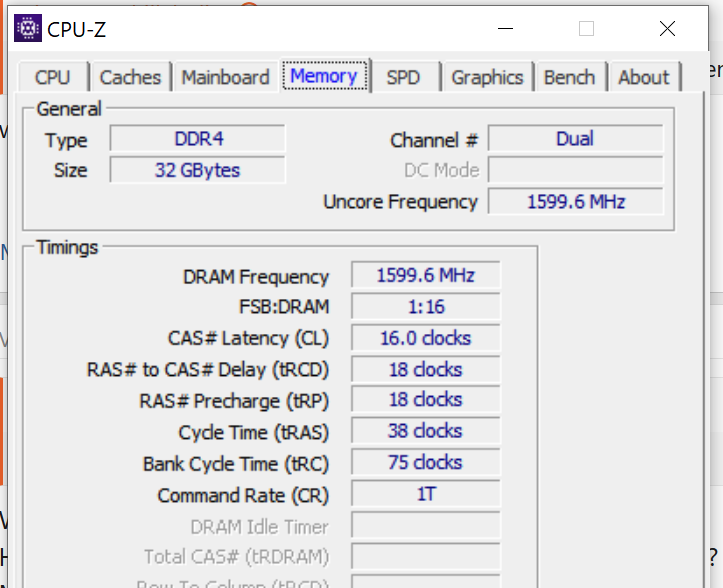This screenshot has height=588, width=723.
Task: Minimize the CPU-Z window
Action: click(x=505, y=29)
